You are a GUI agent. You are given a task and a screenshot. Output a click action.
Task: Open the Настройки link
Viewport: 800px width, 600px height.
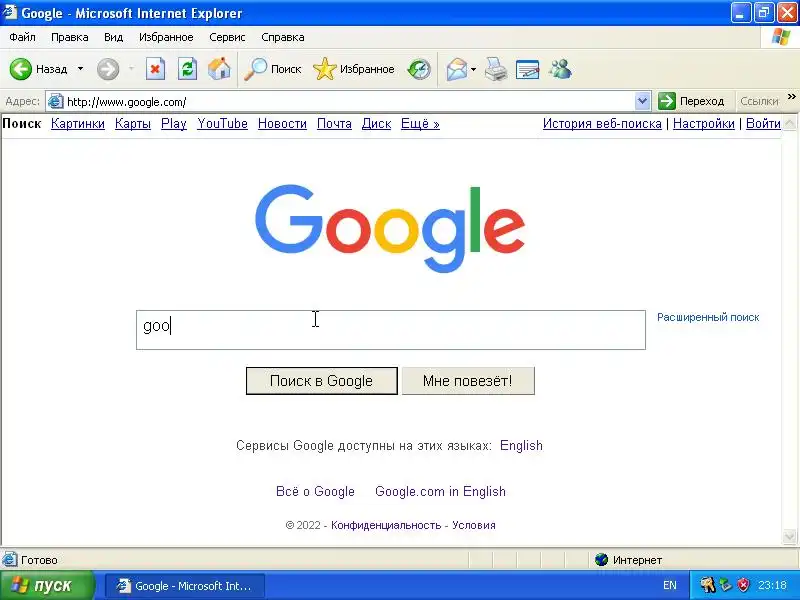(704, 123)
